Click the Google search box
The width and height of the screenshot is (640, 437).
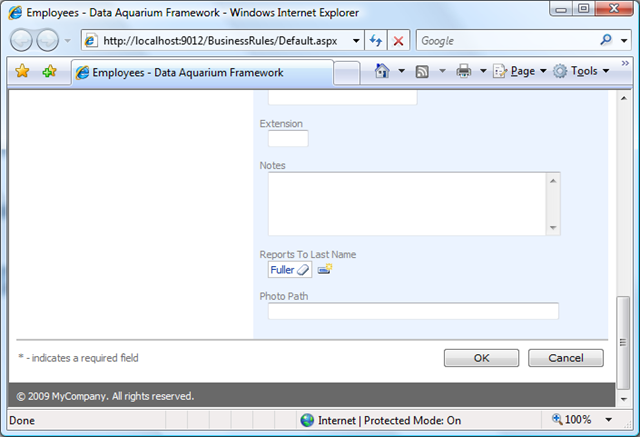(x=508, y=41)
